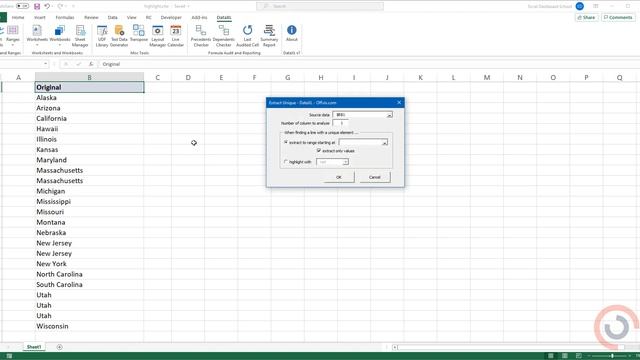The height and width of the screenshot is (360, 640).
Task: Select the DataXL ribbon tab
Action: pos(224,18)
